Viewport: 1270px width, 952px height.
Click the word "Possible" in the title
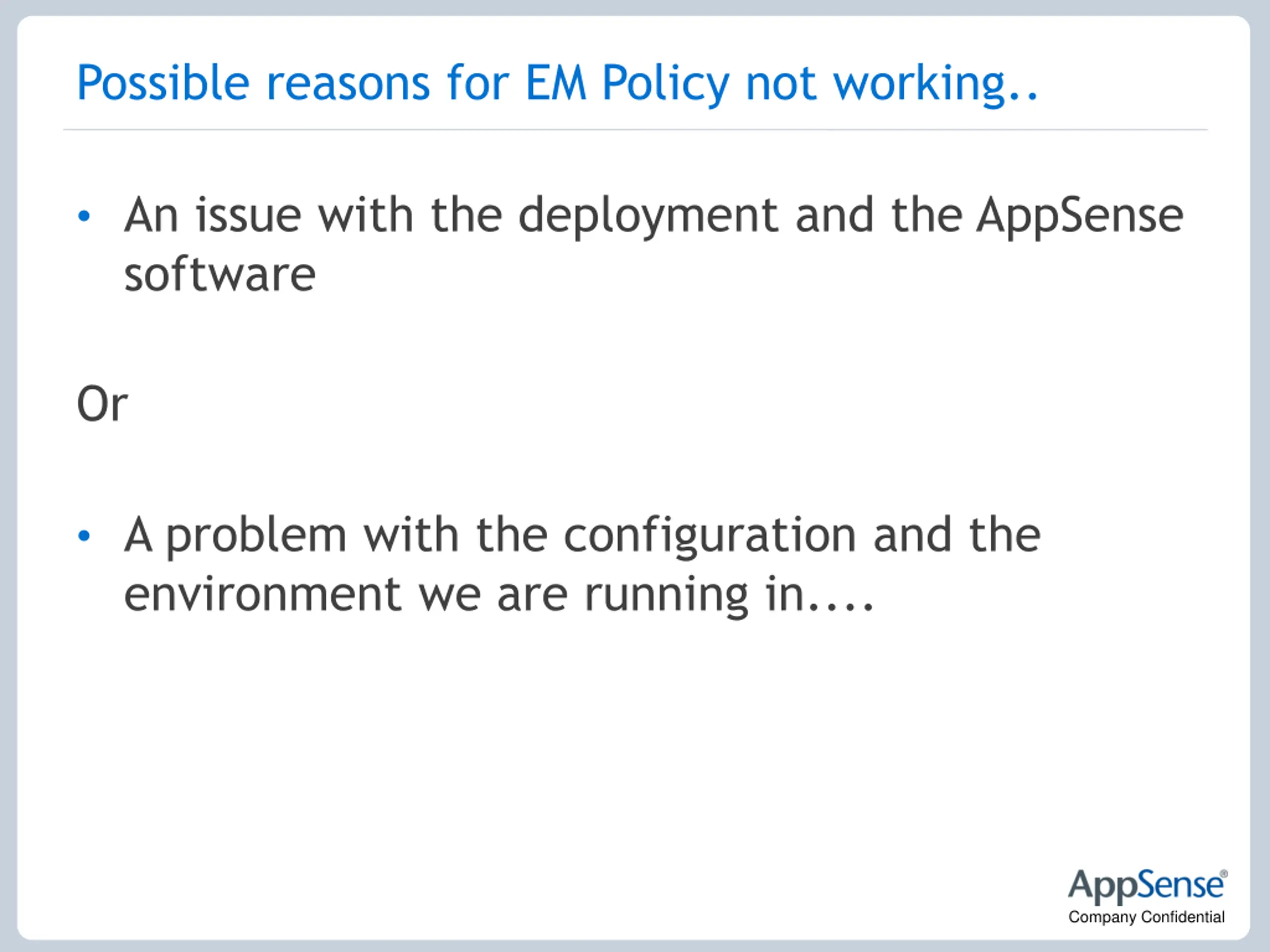coord(163,83)
